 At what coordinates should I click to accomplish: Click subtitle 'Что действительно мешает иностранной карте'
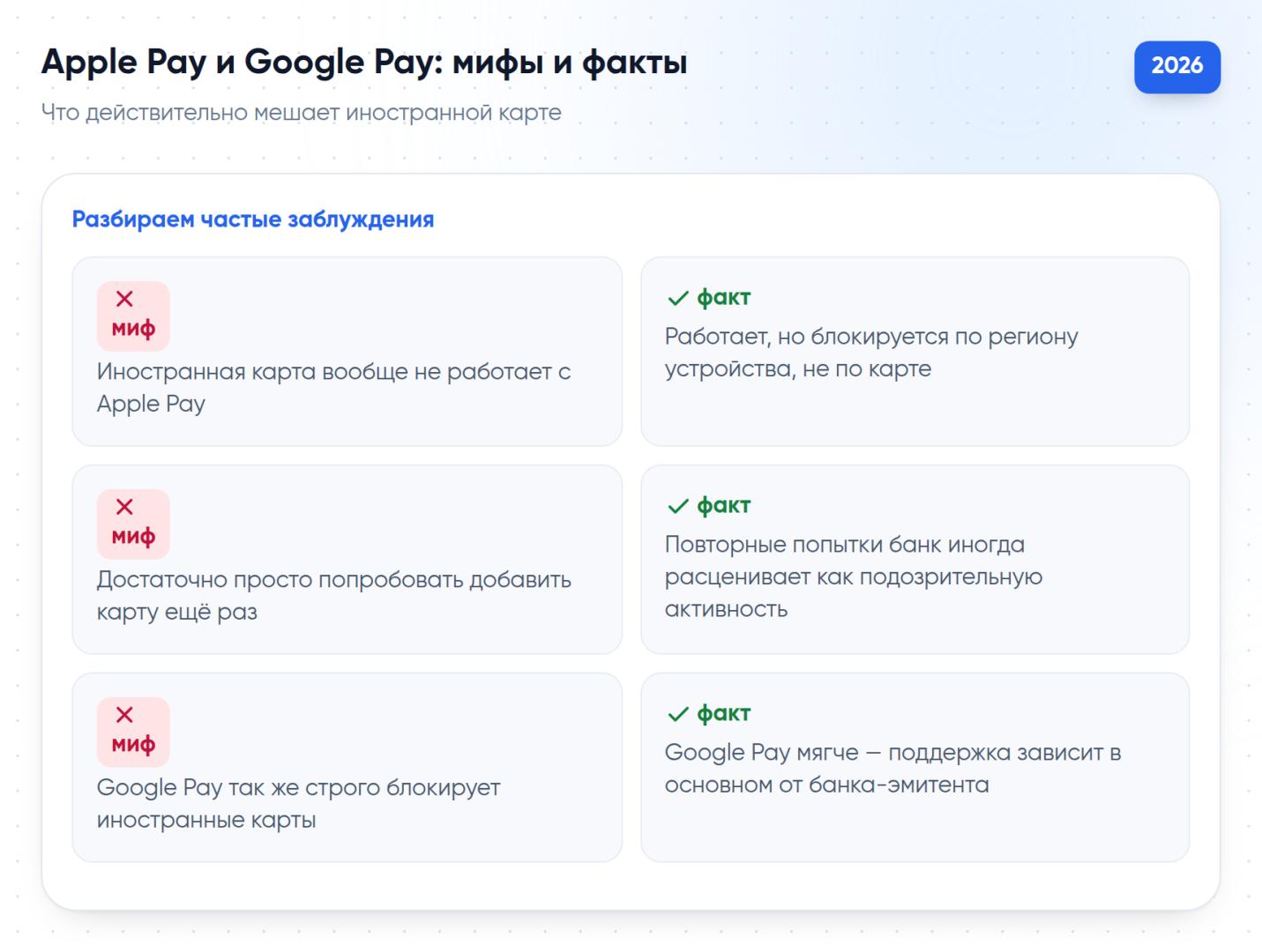point(301,113)
